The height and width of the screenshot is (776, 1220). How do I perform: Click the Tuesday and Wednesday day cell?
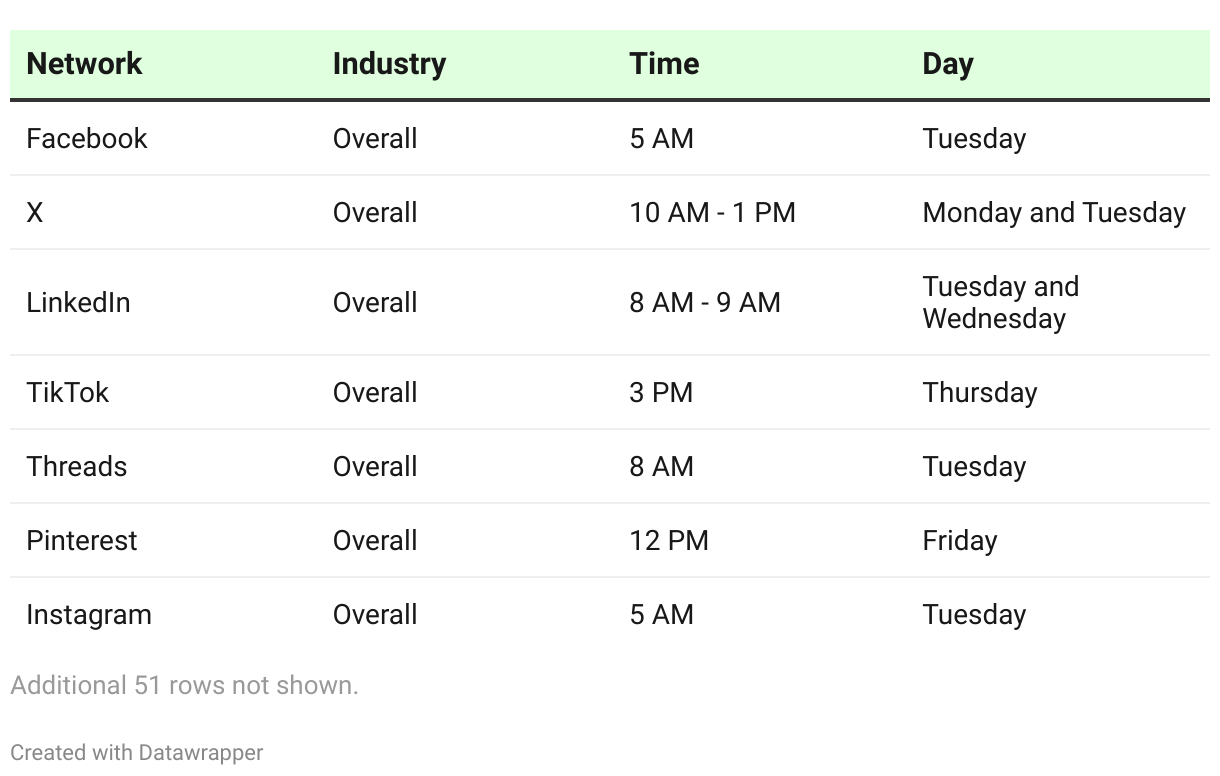coord(1000,302)
